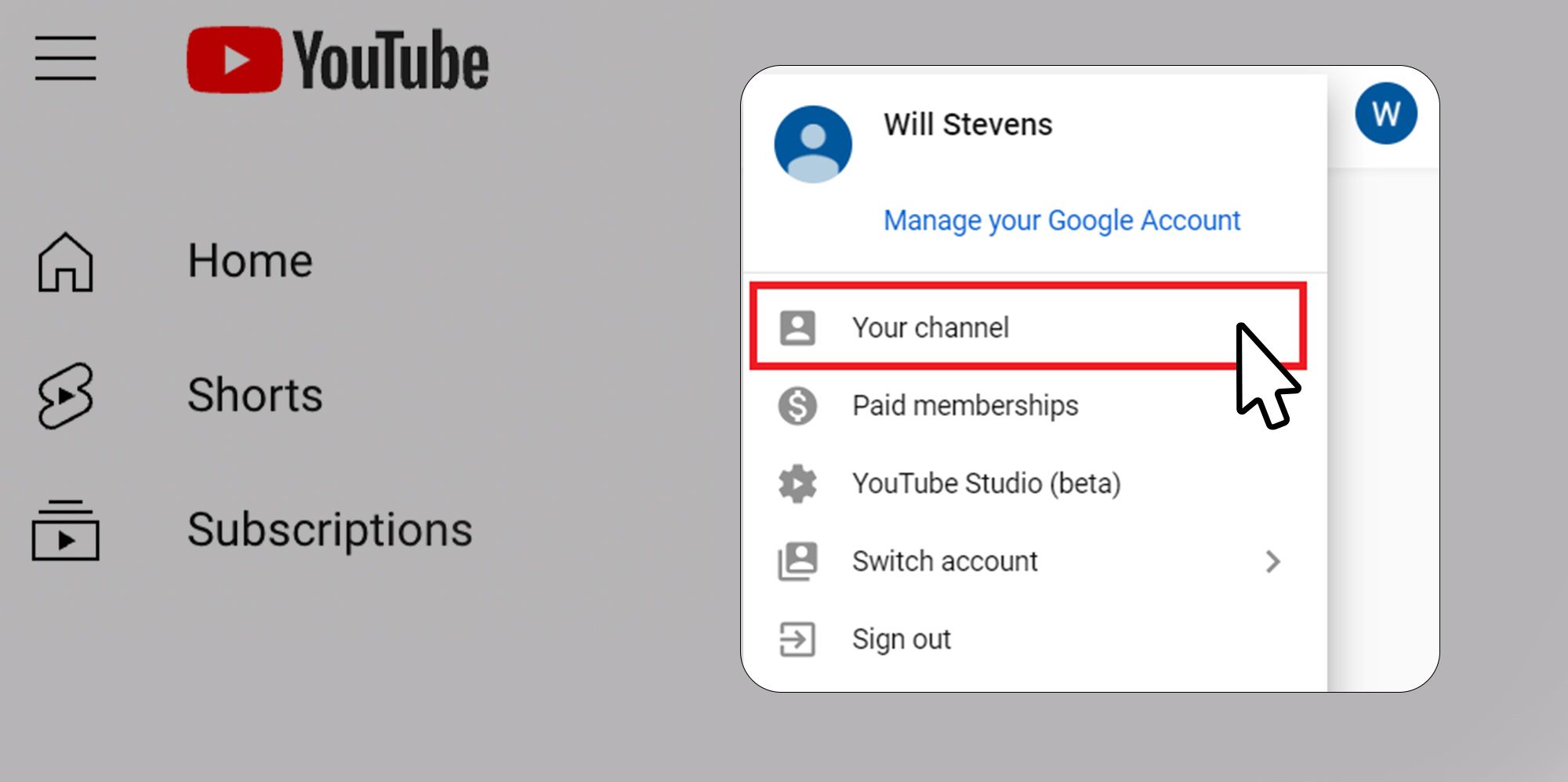Click Will Stevens profile picture
The width and height of the screenshot is (1568, 782).
pos(813,144)
